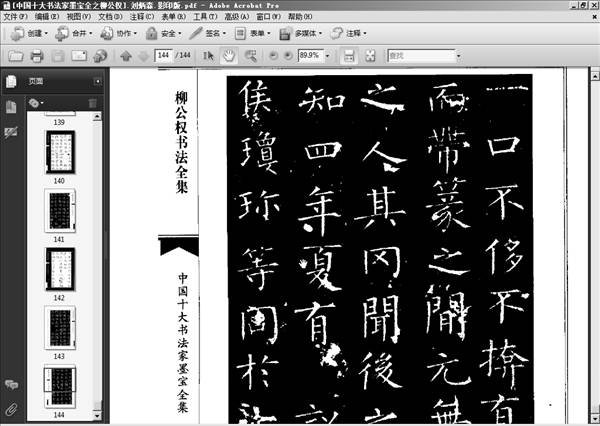Select page thumbnail 141
Viewport: 600px width, 426px height.
60,211
